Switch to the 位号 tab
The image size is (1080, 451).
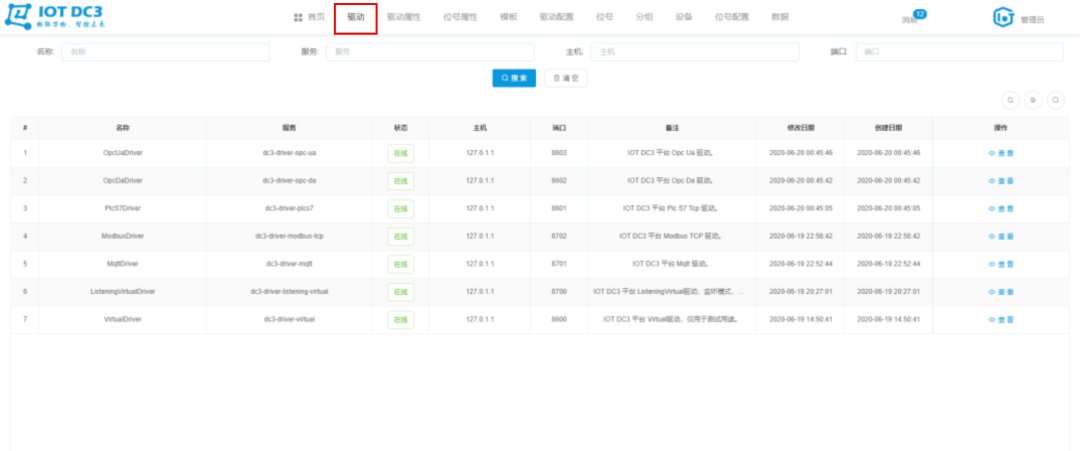(x=604, y=17)
